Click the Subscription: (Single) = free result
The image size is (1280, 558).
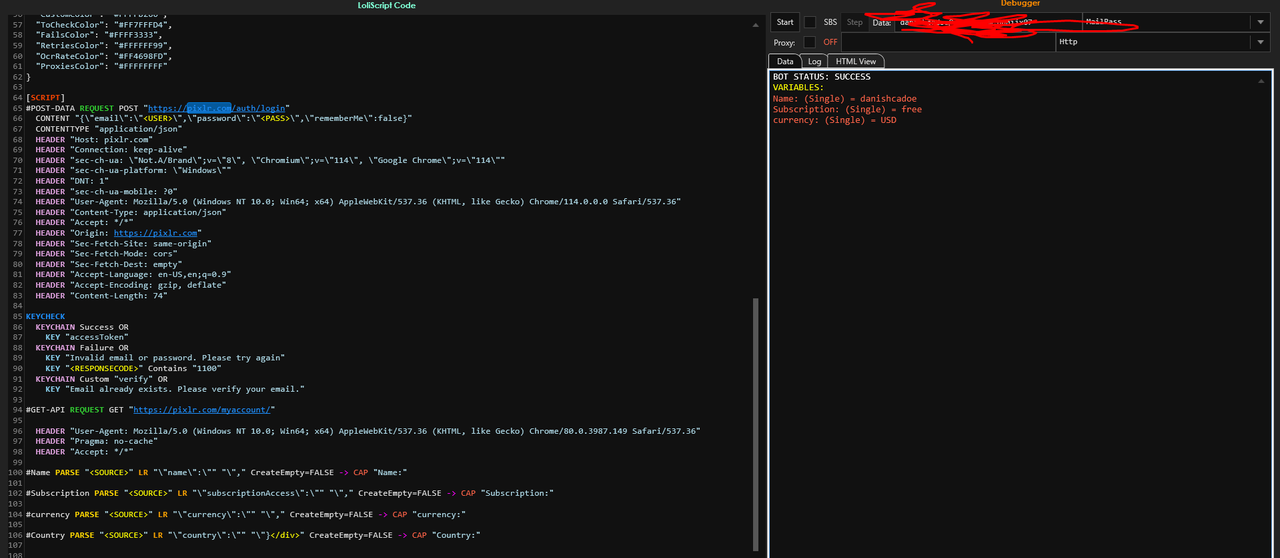[848, 109]
